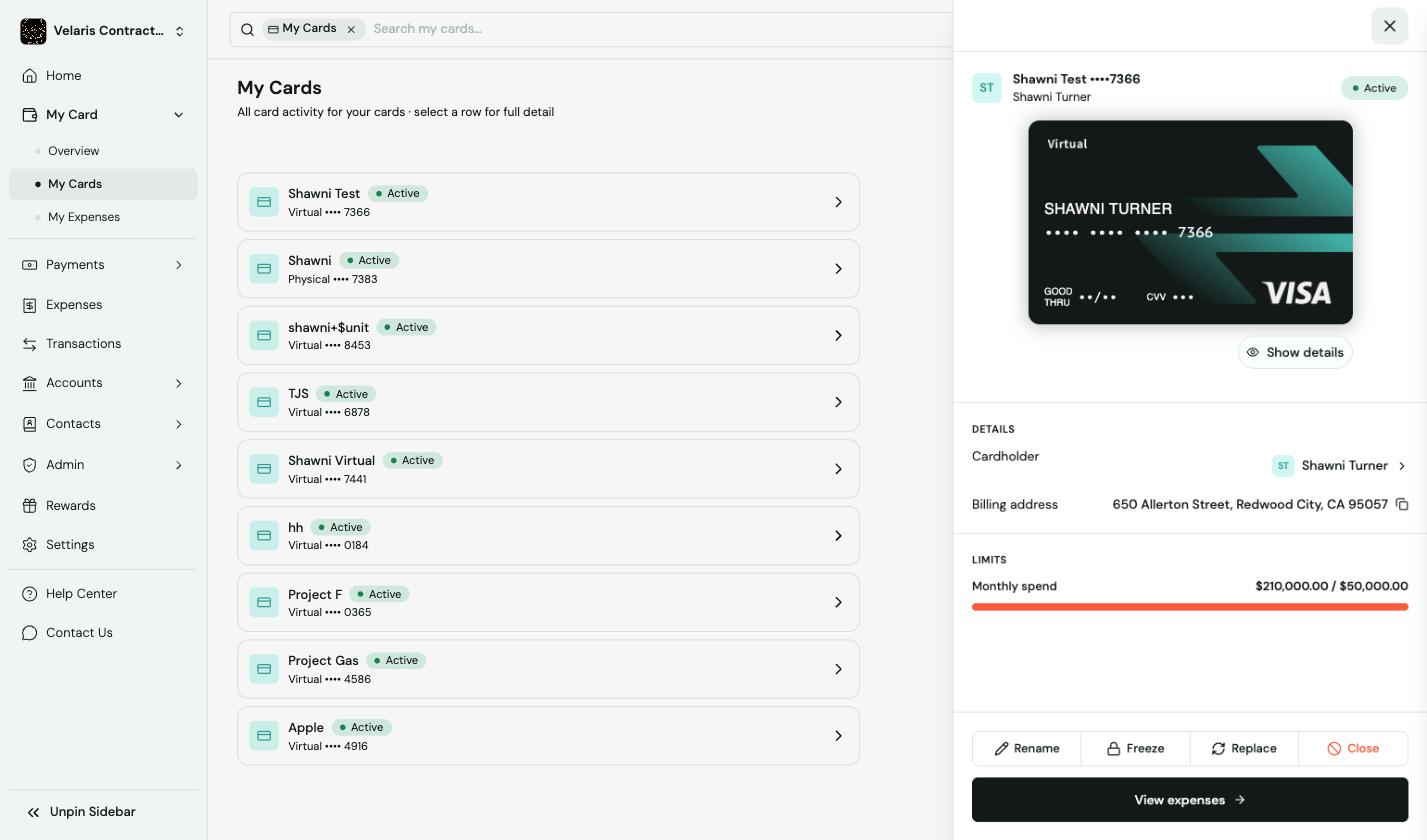The image size is (1427, 840).
Task: Open the Settings menu item
Action: pyautogui.click(x=70, y=545)
